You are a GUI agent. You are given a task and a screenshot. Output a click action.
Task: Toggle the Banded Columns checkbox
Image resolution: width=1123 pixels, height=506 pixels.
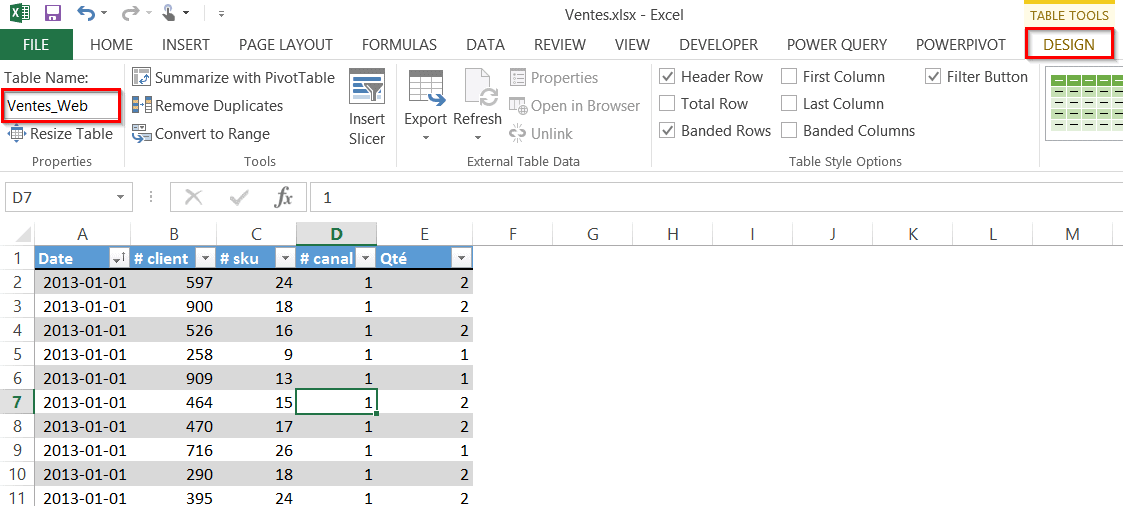click(x=790, y=131)
